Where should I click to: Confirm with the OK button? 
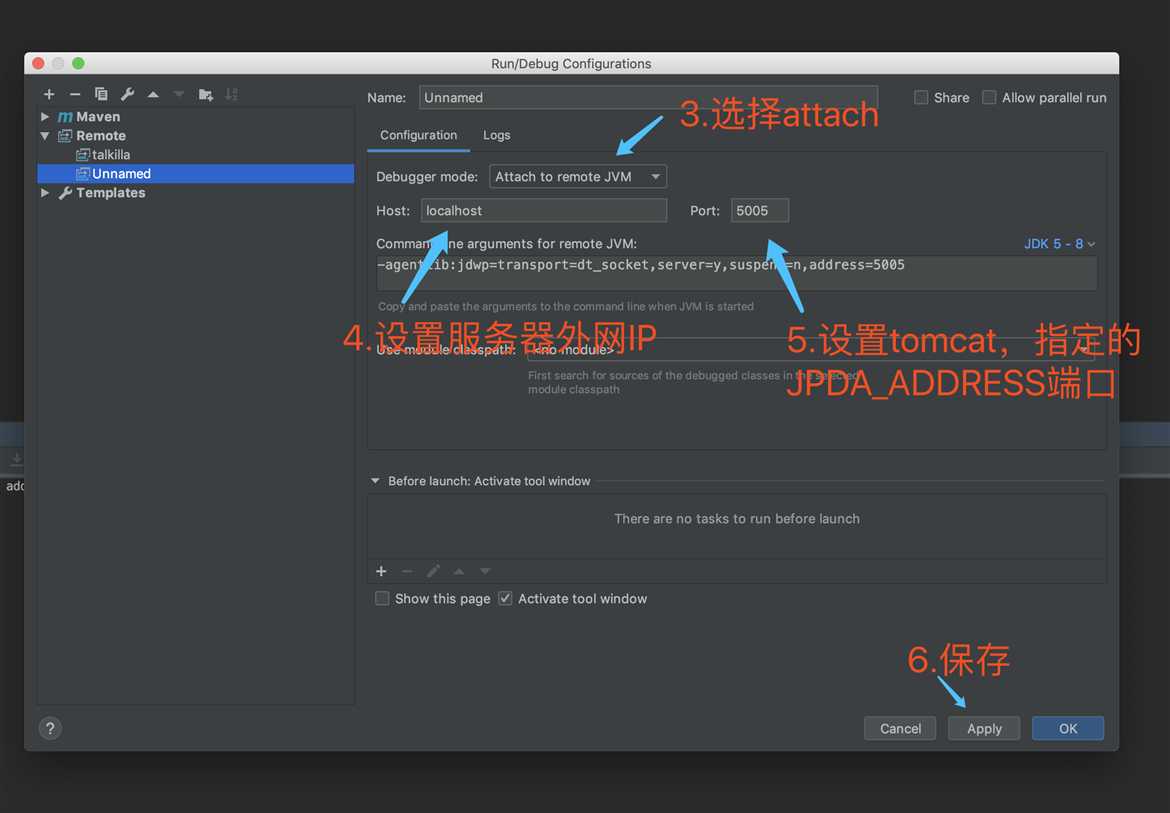pos(1068,728)
